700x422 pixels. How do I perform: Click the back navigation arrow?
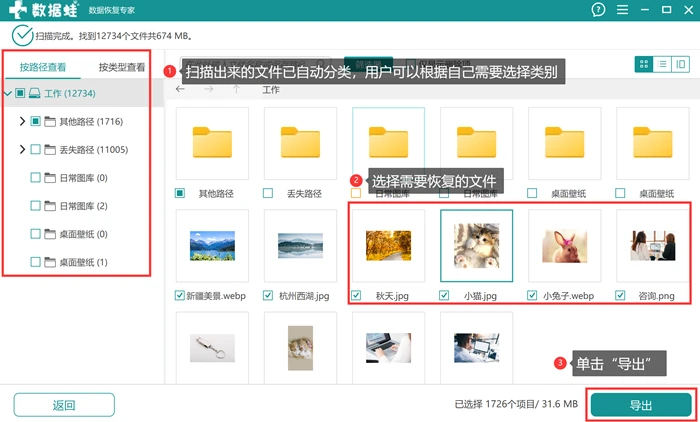[180, 89]
